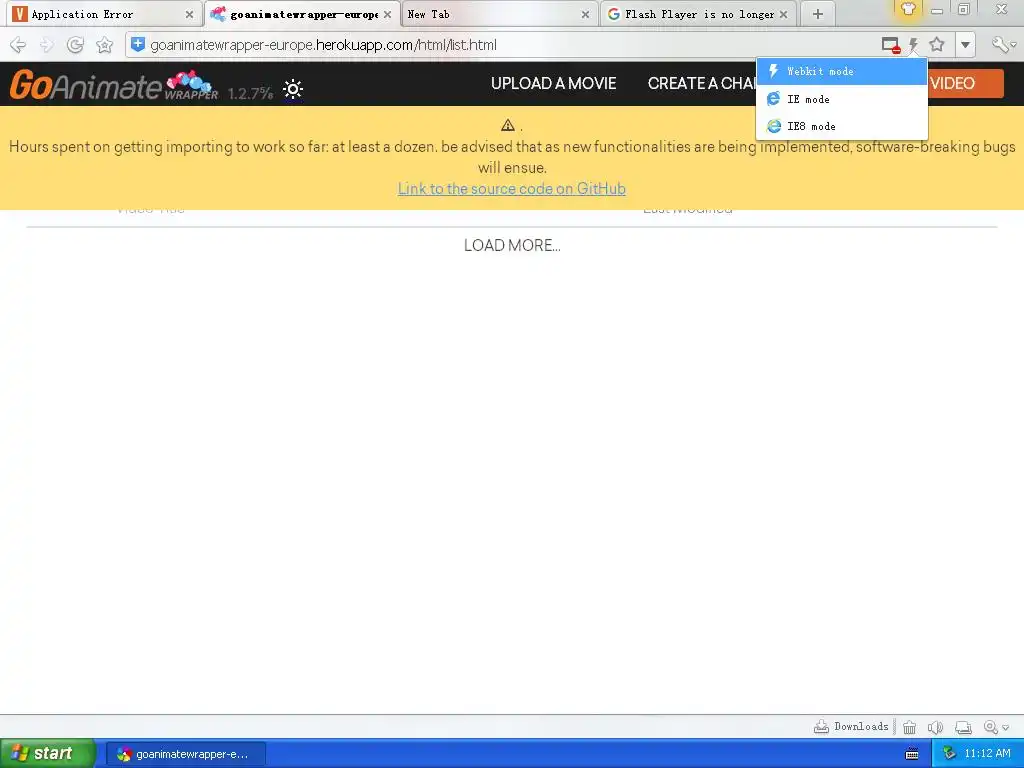Click the 1.2.7% version text
This screenshot has height=768, width=1024.
click(x=251, y=93)
